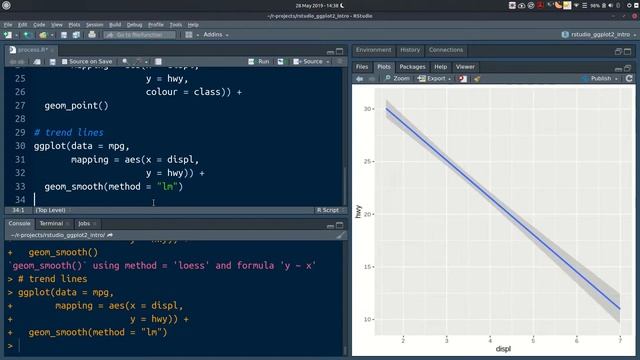The image size is (640, 360).
Task: Open workspace panes layout icon
Action: click(x=189, y=35)
